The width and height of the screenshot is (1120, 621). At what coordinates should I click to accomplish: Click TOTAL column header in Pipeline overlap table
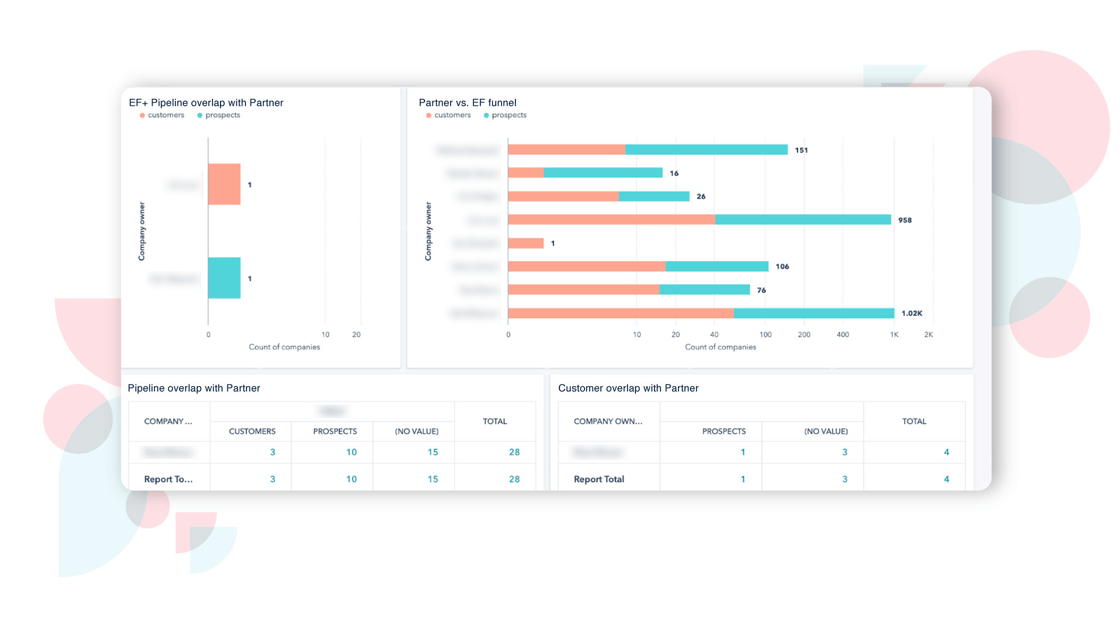coord(495,422)
